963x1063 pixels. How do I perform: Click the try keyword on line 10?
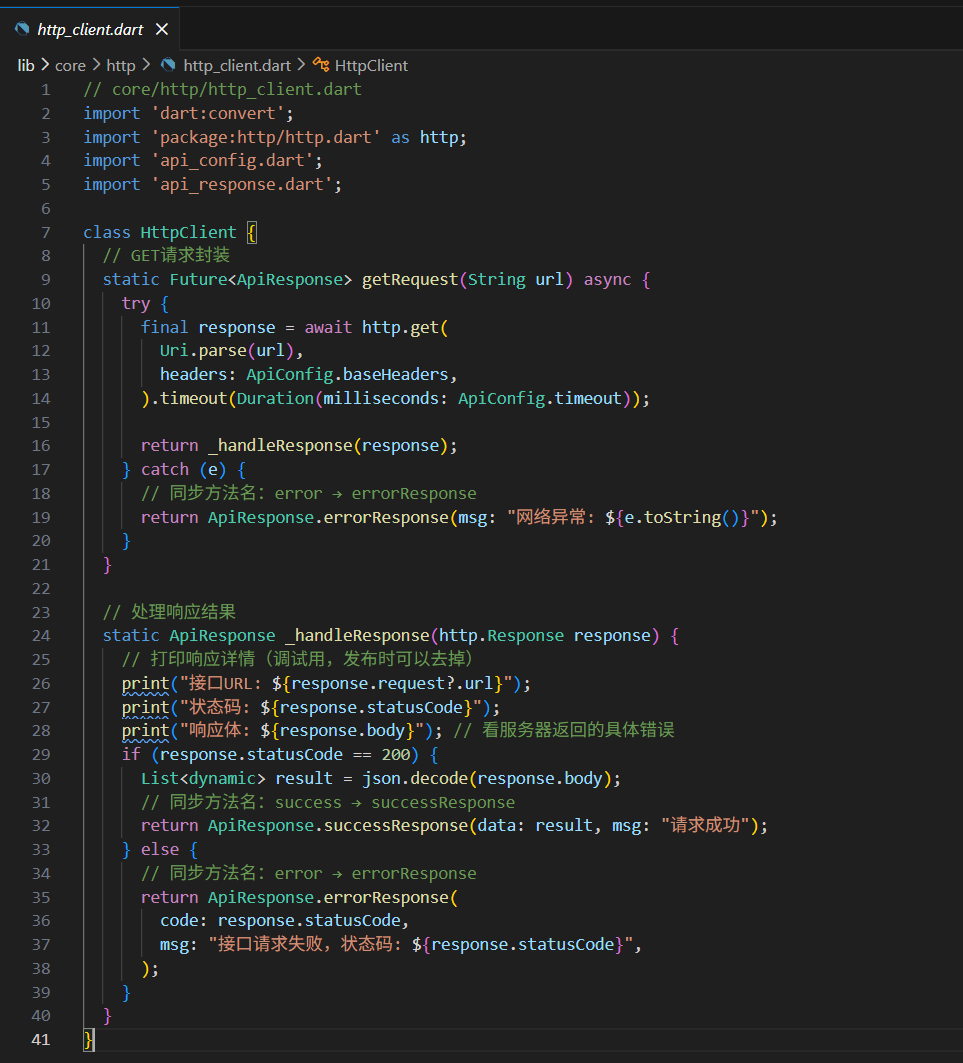(136, 304)
